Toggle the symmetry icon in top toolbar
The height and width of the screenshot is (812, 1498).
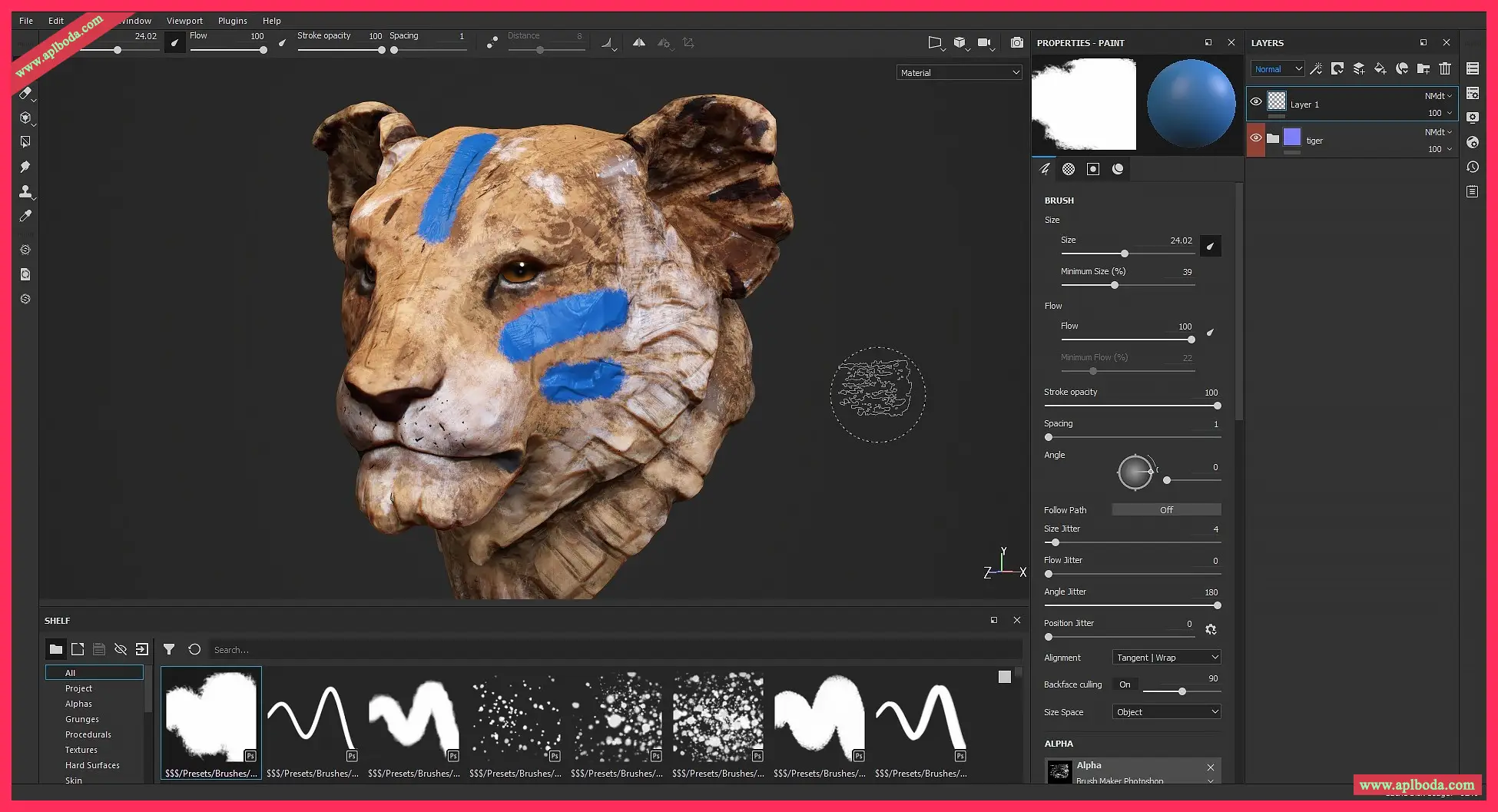pos(638,43)
